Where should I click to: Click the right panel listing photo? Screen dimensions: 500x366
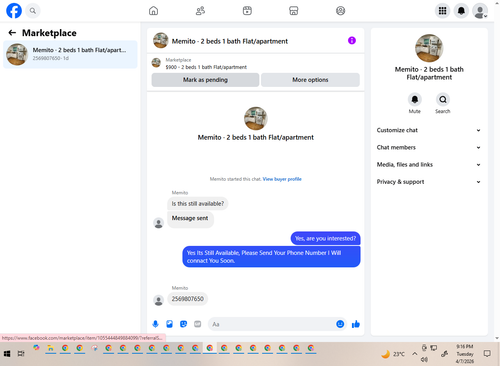point(429,48)
